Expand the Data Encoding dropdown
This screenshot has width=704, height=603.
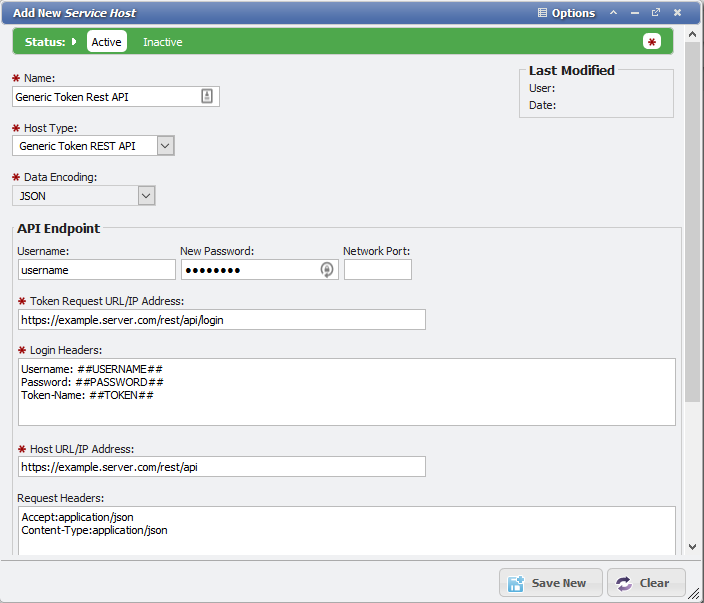(146, 196)
